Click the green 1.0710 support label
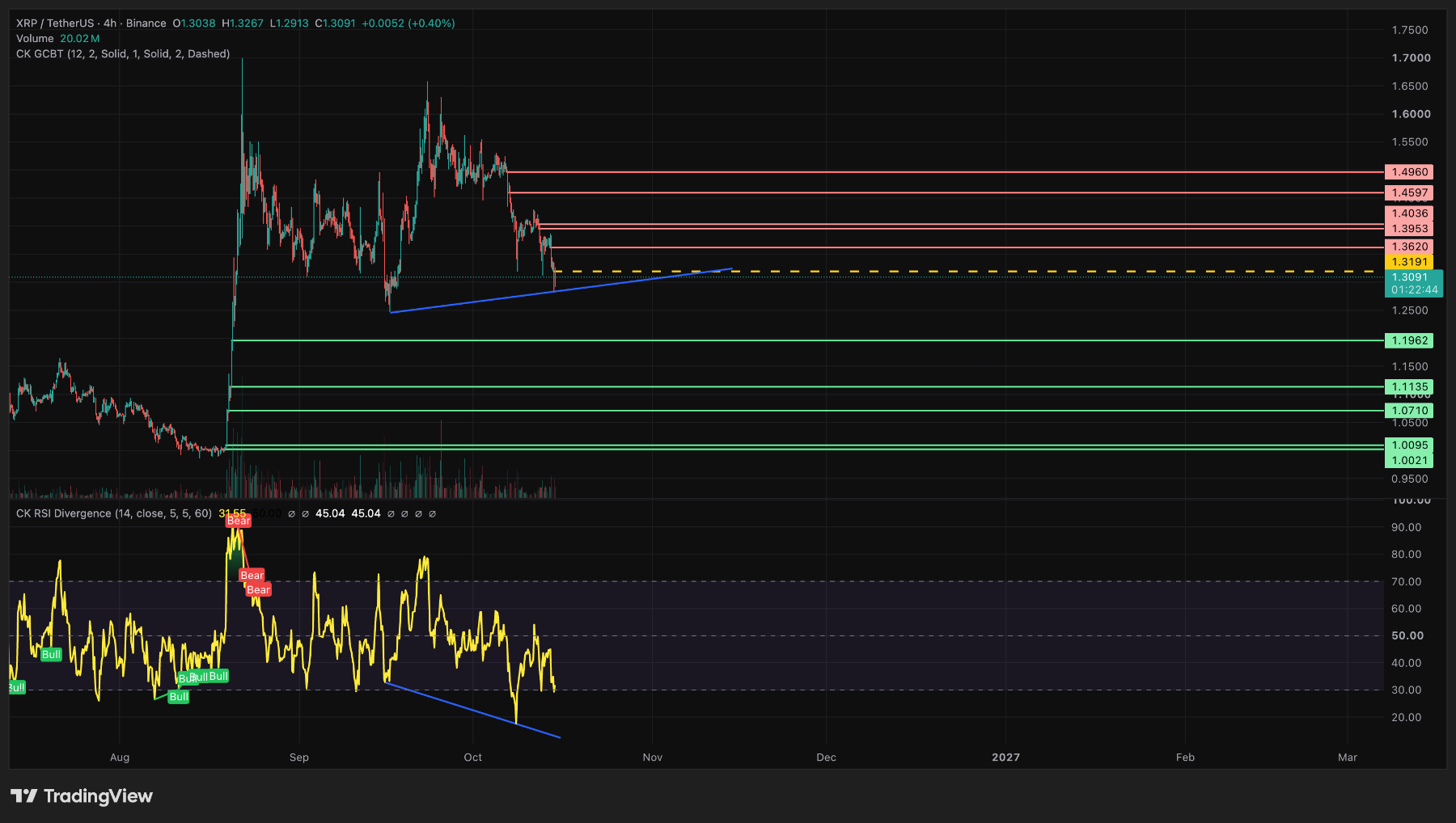This screenshot has width=1456, height=823. [x=1409, y=411]
